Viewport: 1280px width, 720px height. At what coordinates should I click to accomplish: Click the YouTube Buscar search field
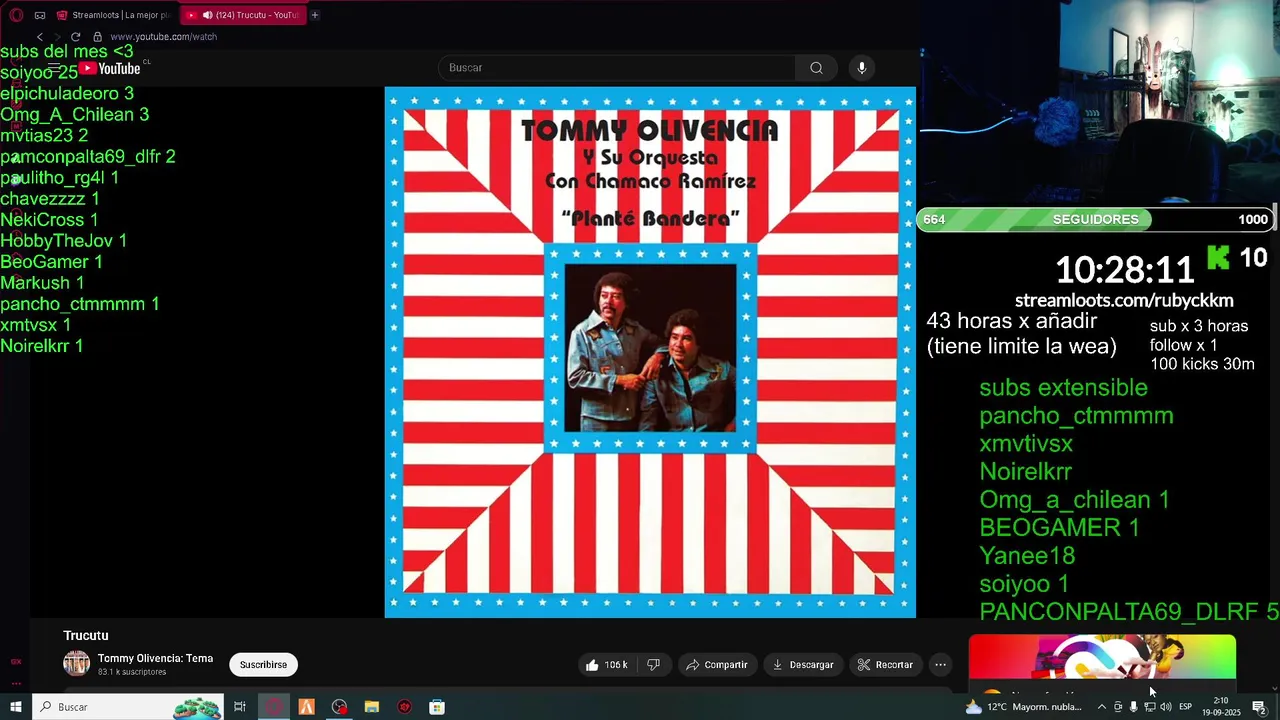(x=617, y=68)
